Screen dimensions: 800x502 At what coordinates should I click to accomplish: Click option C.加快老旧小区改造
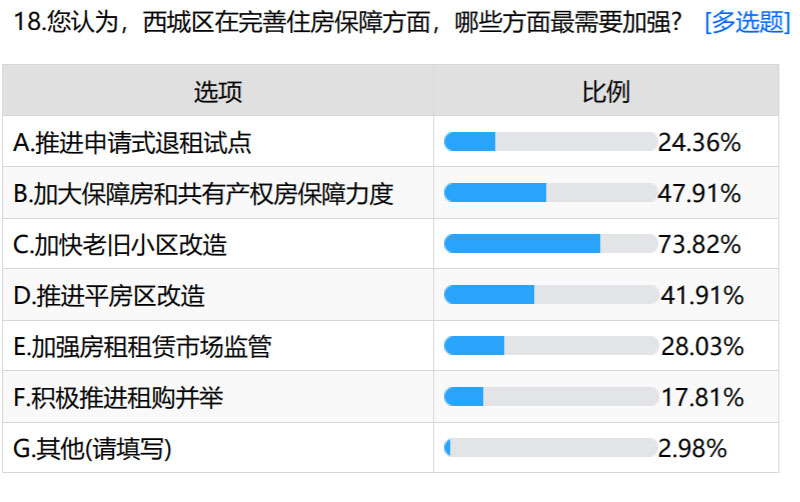pos(120,244)
